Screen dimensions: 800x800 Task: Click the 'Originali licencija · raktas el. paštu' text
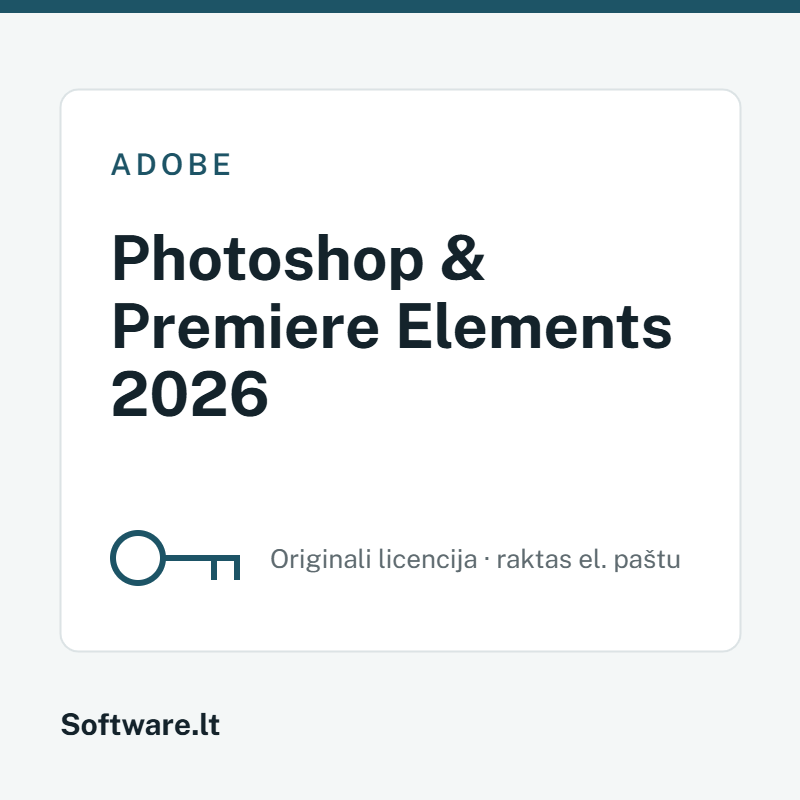(x=475, y=559)
